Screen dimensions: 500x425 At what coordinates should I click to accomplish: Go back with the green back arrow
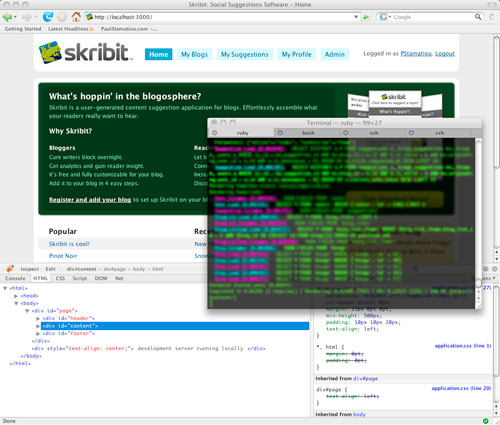pos(7,17)
